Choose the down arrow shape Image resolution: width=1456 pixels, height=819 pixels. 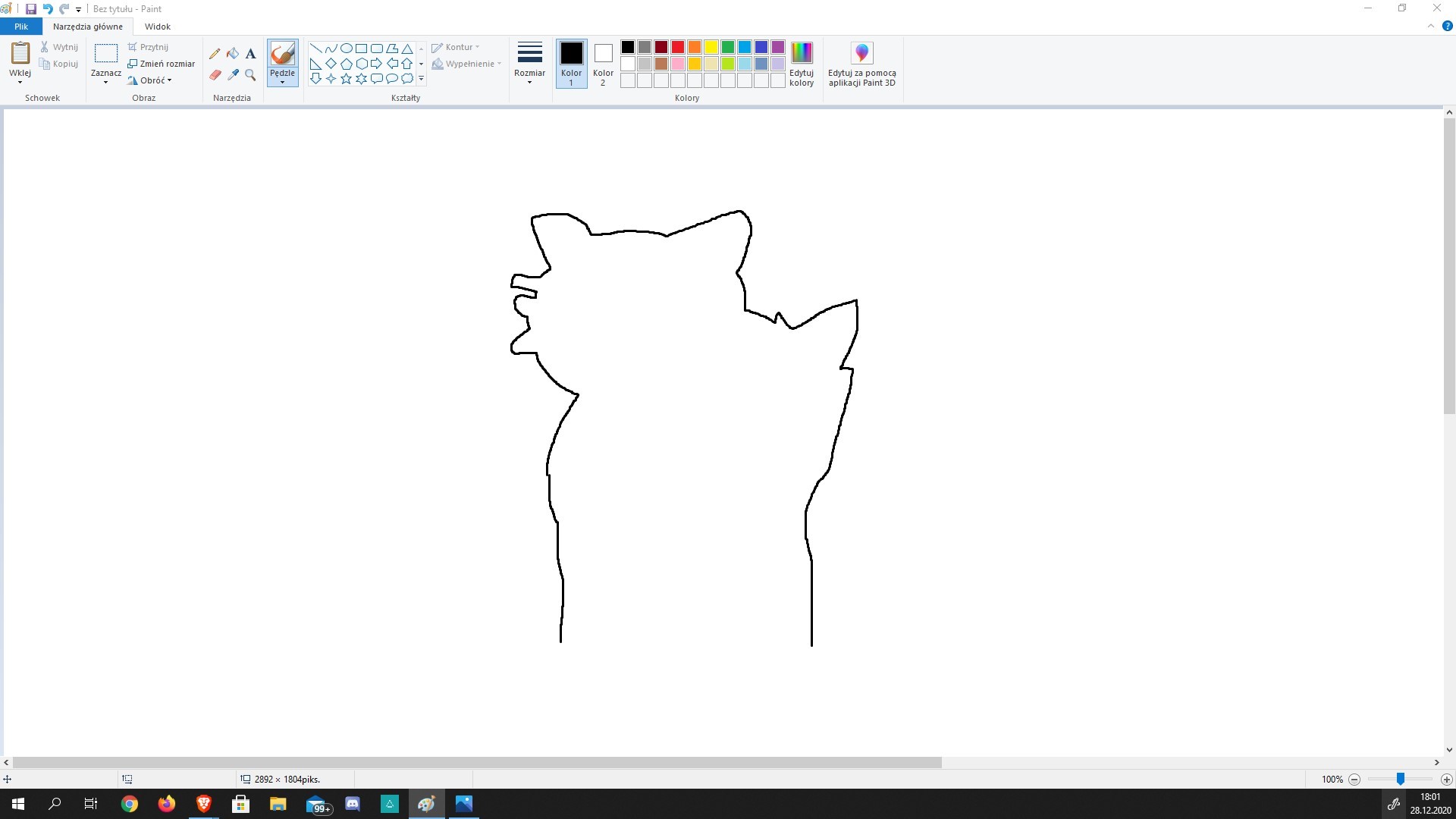[x=315, y=78]
